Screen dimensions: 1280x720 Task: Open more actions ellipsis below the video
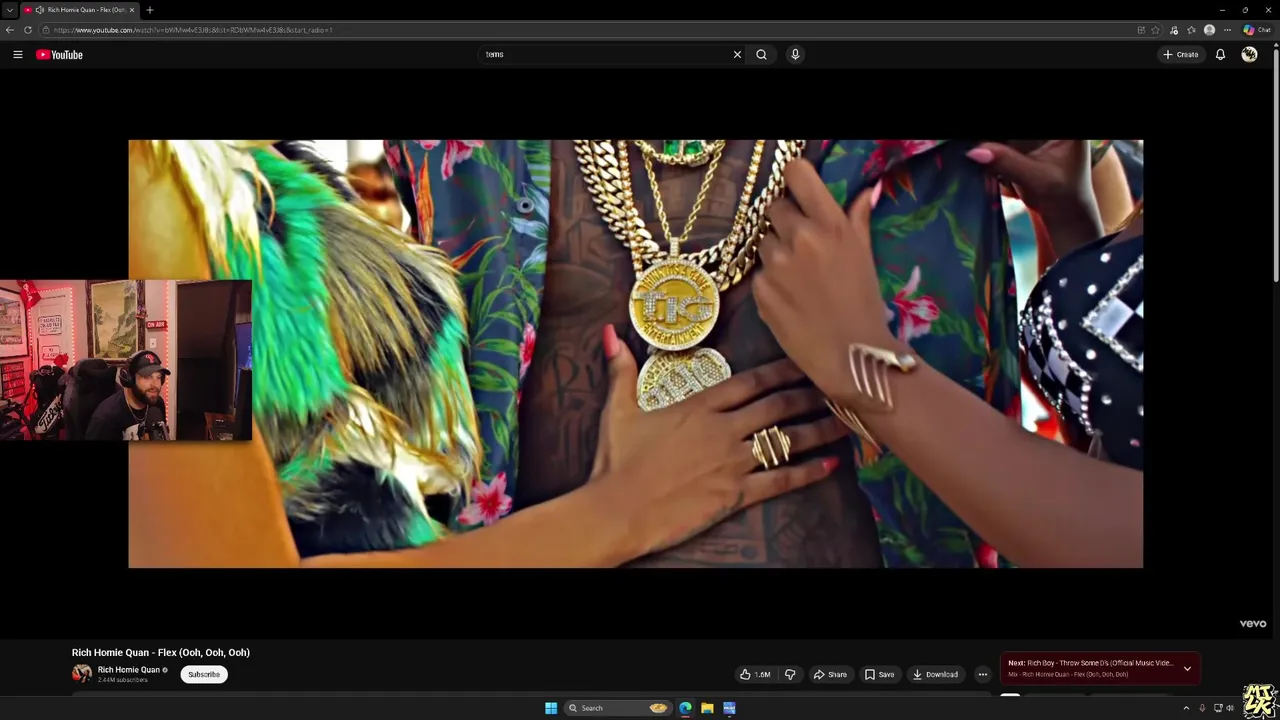click(x=982, y=674)
